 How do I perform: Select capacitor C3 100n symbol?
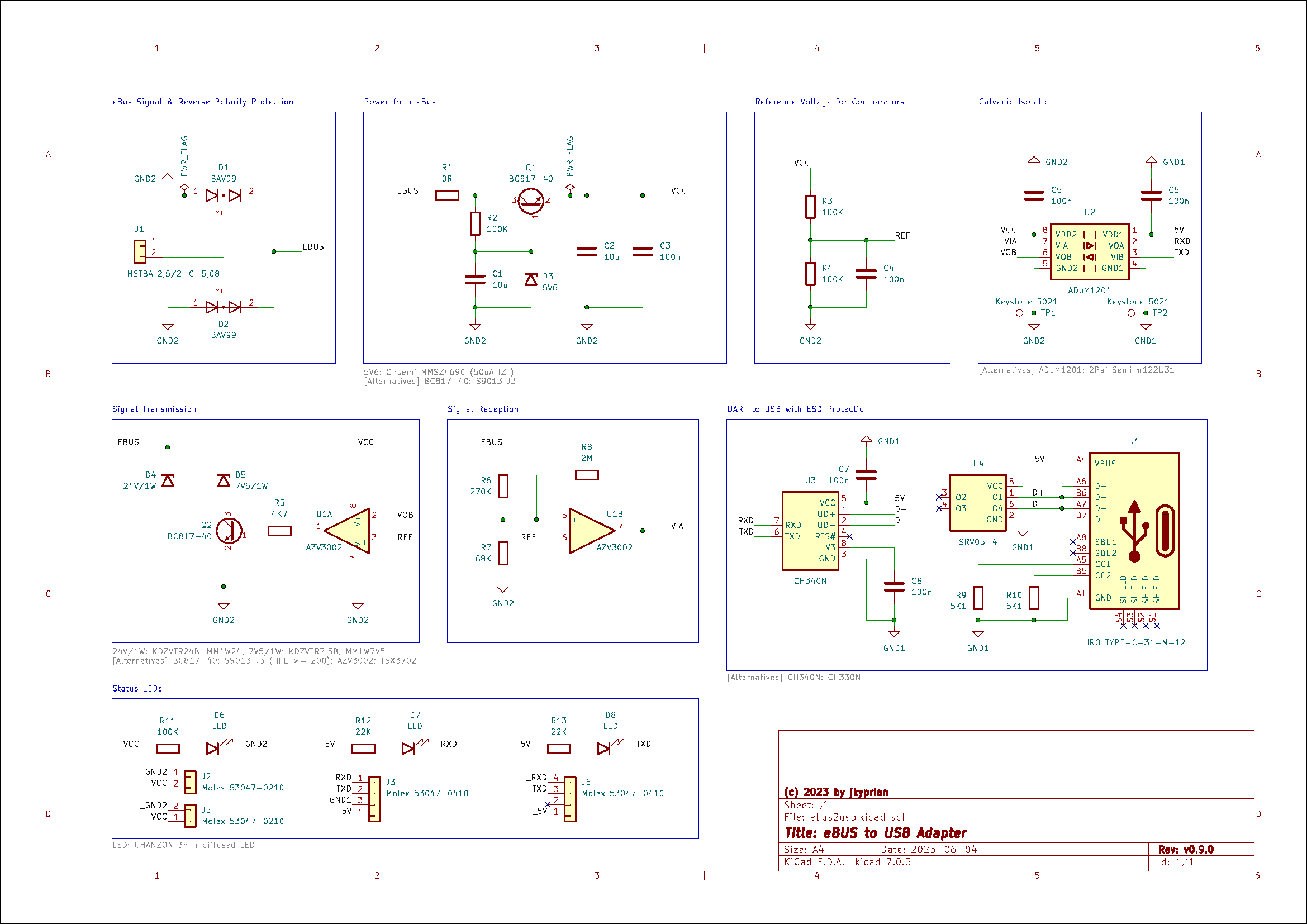tap(642, 251)
